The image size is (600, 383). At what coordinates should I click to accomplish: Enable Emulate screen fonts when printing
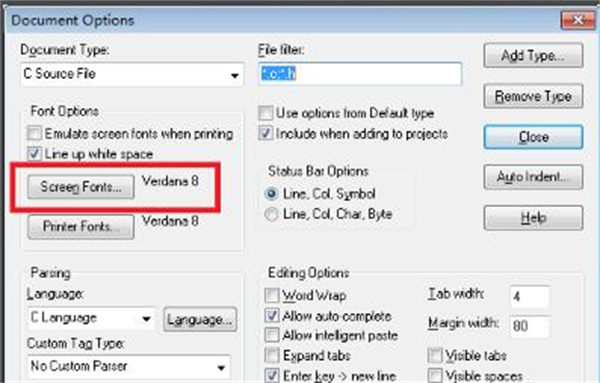click(34, 134)
